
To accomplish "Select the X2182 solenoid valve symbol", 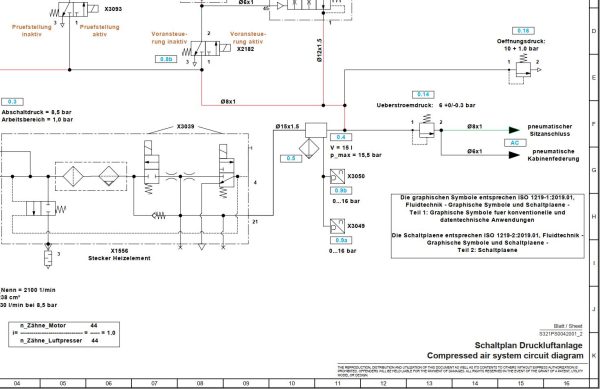I will [x=207, y=49].
